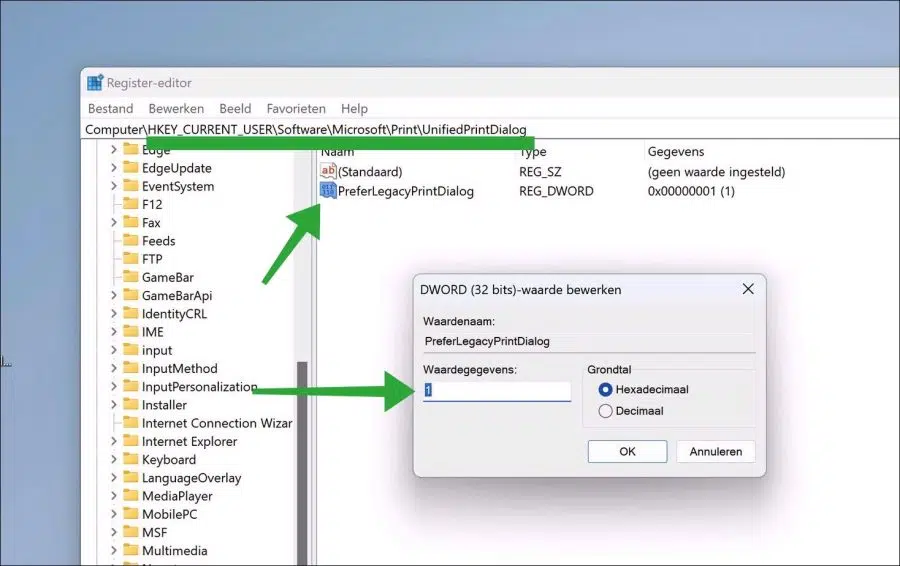900x566 pixels.
Task: Select the Fax folder icon
Action: (x=131, y=222)
